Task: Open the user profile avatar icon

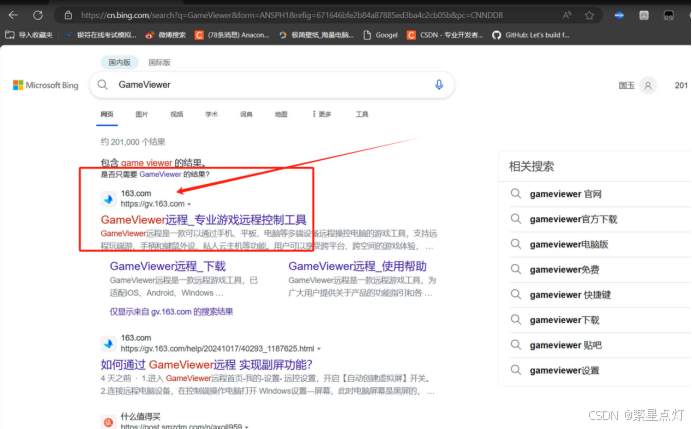Action: point(648,85)
